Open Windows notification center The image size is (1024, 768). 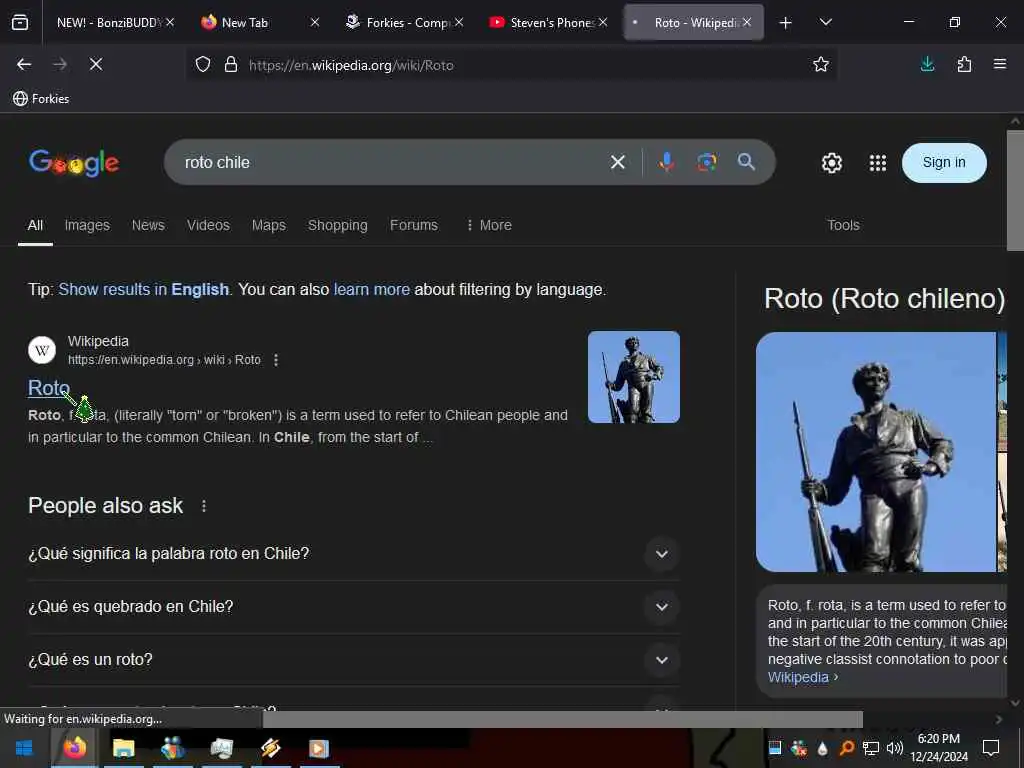point(991,748)
